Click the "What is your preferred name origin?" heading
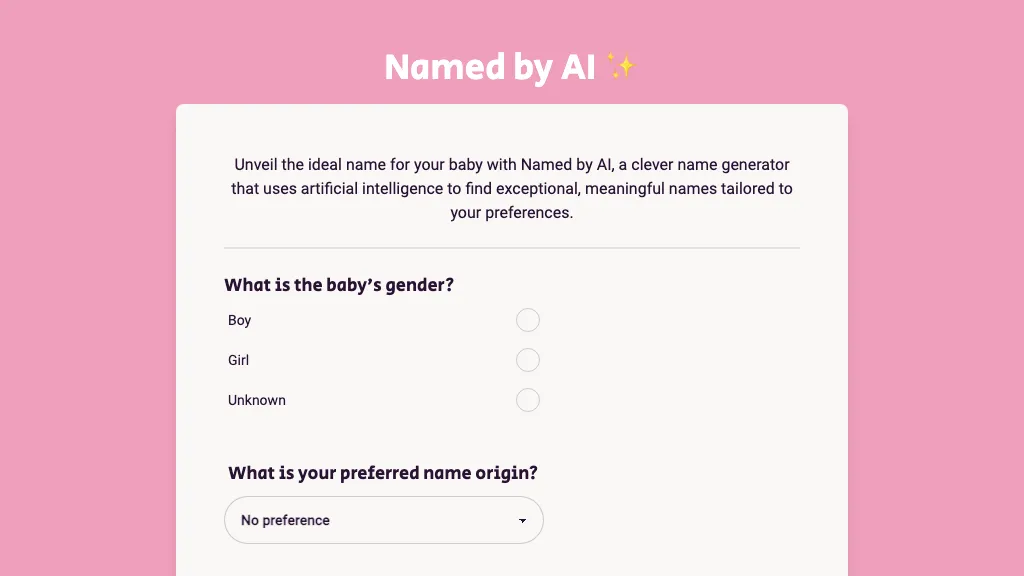The width and height of the screenshot is (1024, 576). point(390,473)
